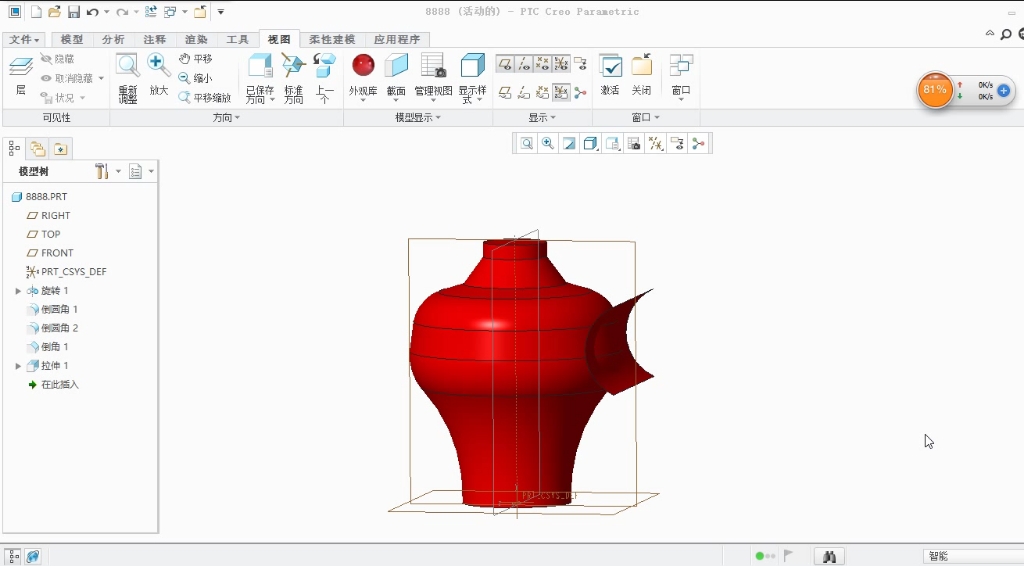This screenshot has height=566, width=1024.
Task: Select the 截面 section tool
Action: (396, 66)
